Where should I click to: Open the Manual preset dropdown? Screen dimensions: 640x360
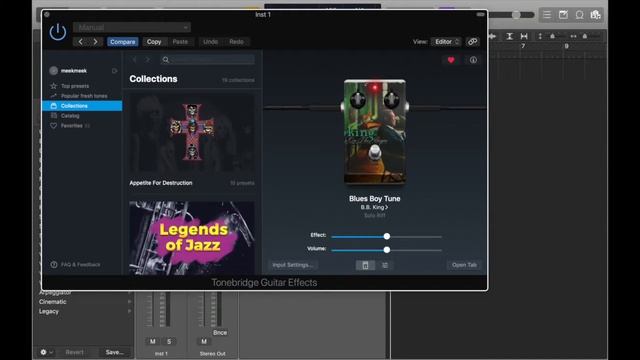coord(132,27)
